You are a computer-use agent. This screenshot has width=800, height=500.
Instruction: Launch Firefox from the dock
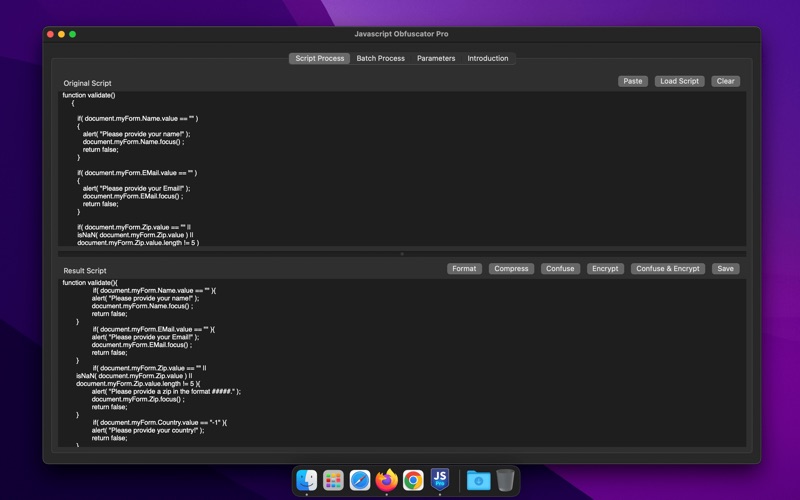pyautogui.click(x=387, y=481)
